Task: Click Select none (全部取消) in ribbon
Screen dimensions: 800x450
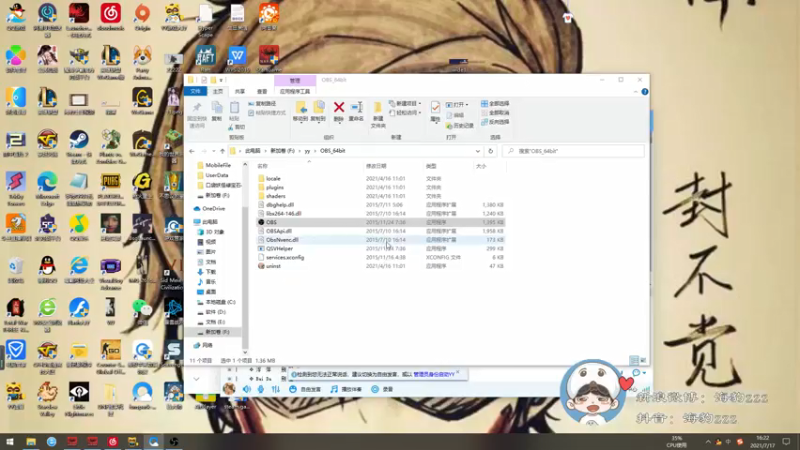Action: point(495,113)
